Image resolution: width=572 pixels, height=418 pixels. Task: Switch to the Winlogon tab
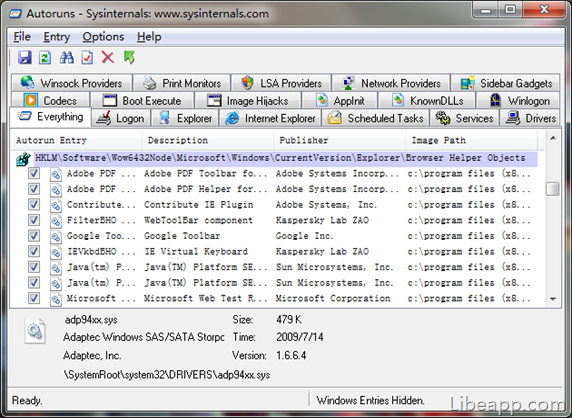pos(518,100)
